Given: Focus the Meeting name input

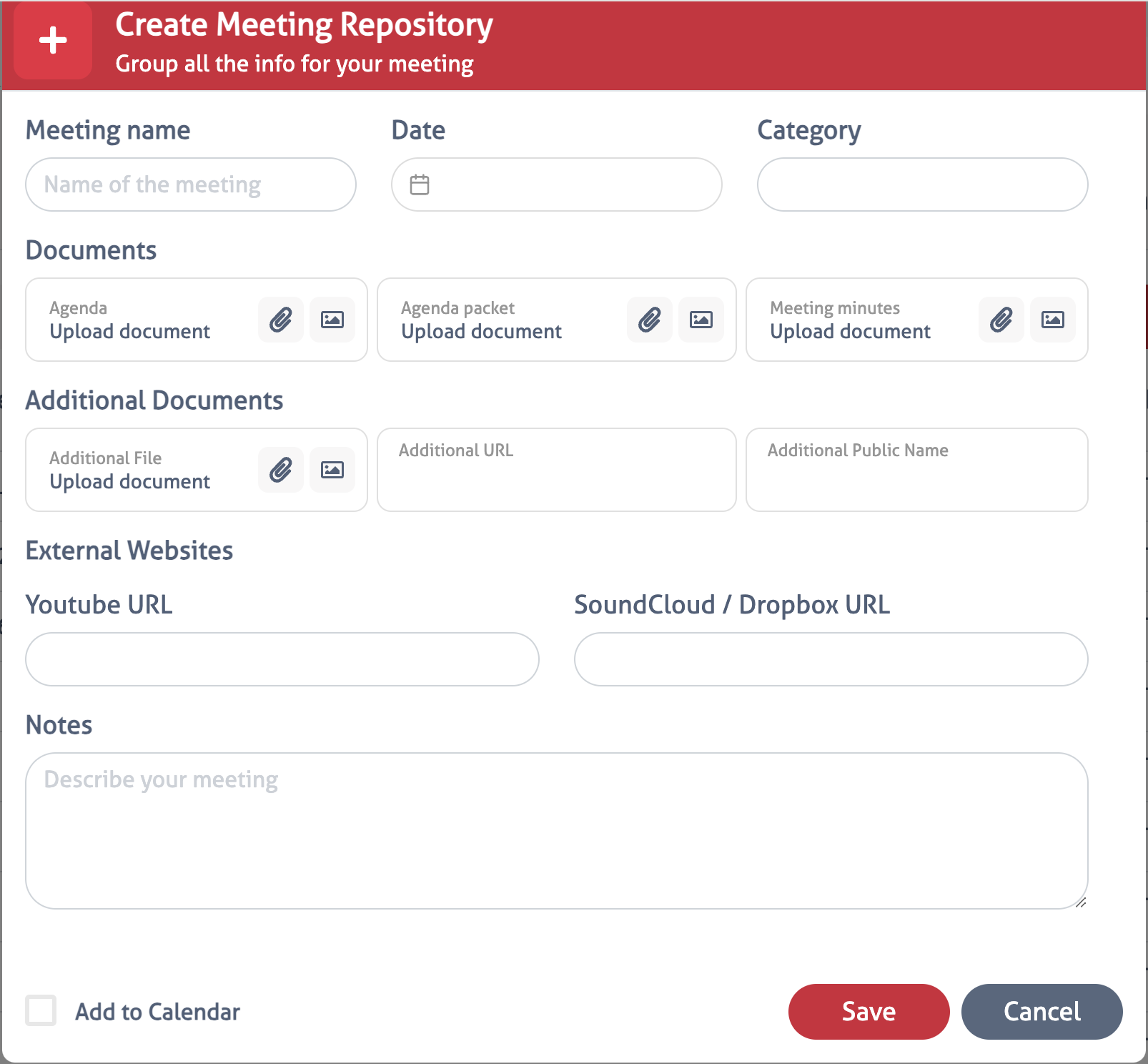Looking at the screenshot, I should [191, 184].
